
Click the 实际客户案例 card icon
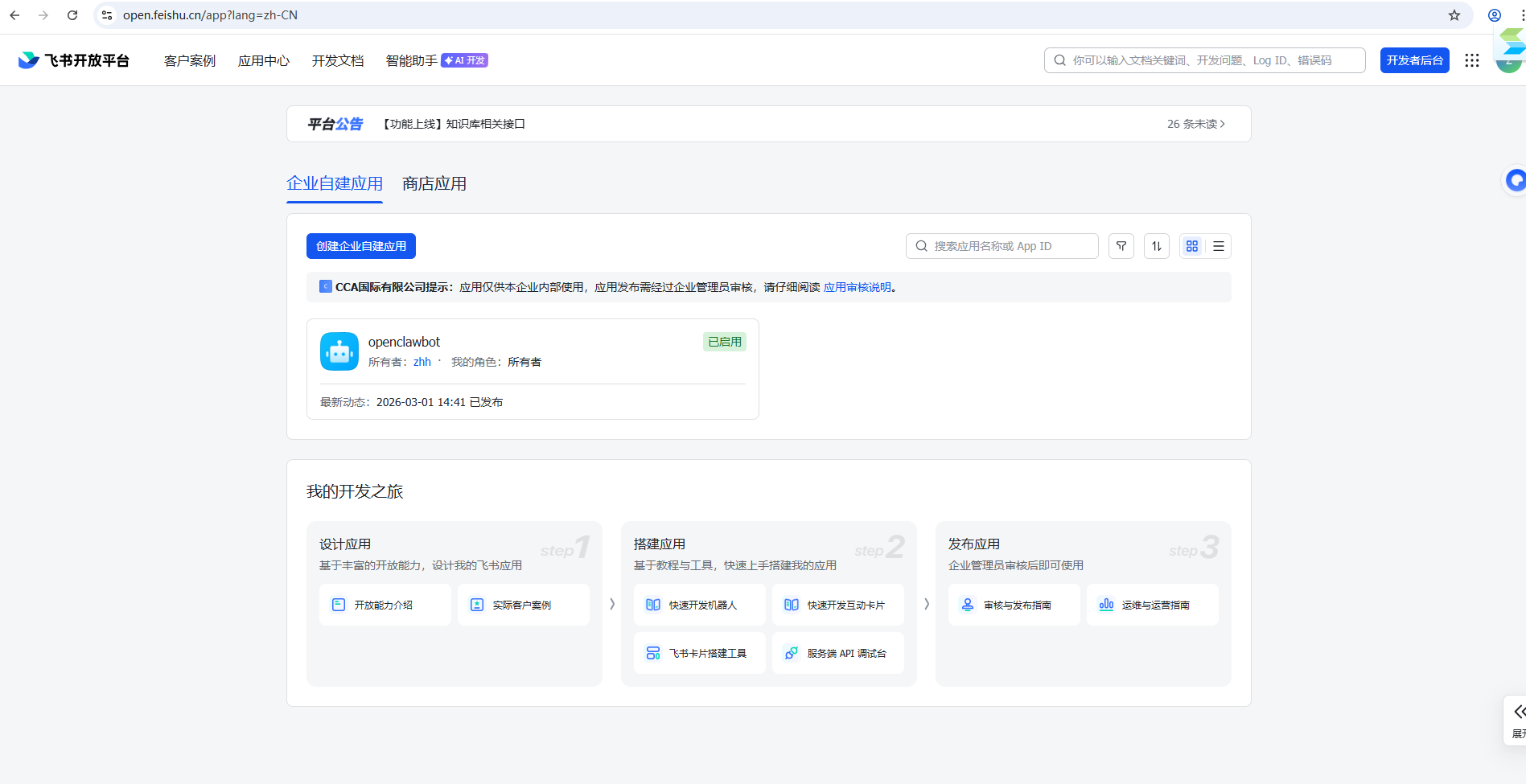(477, 605)
